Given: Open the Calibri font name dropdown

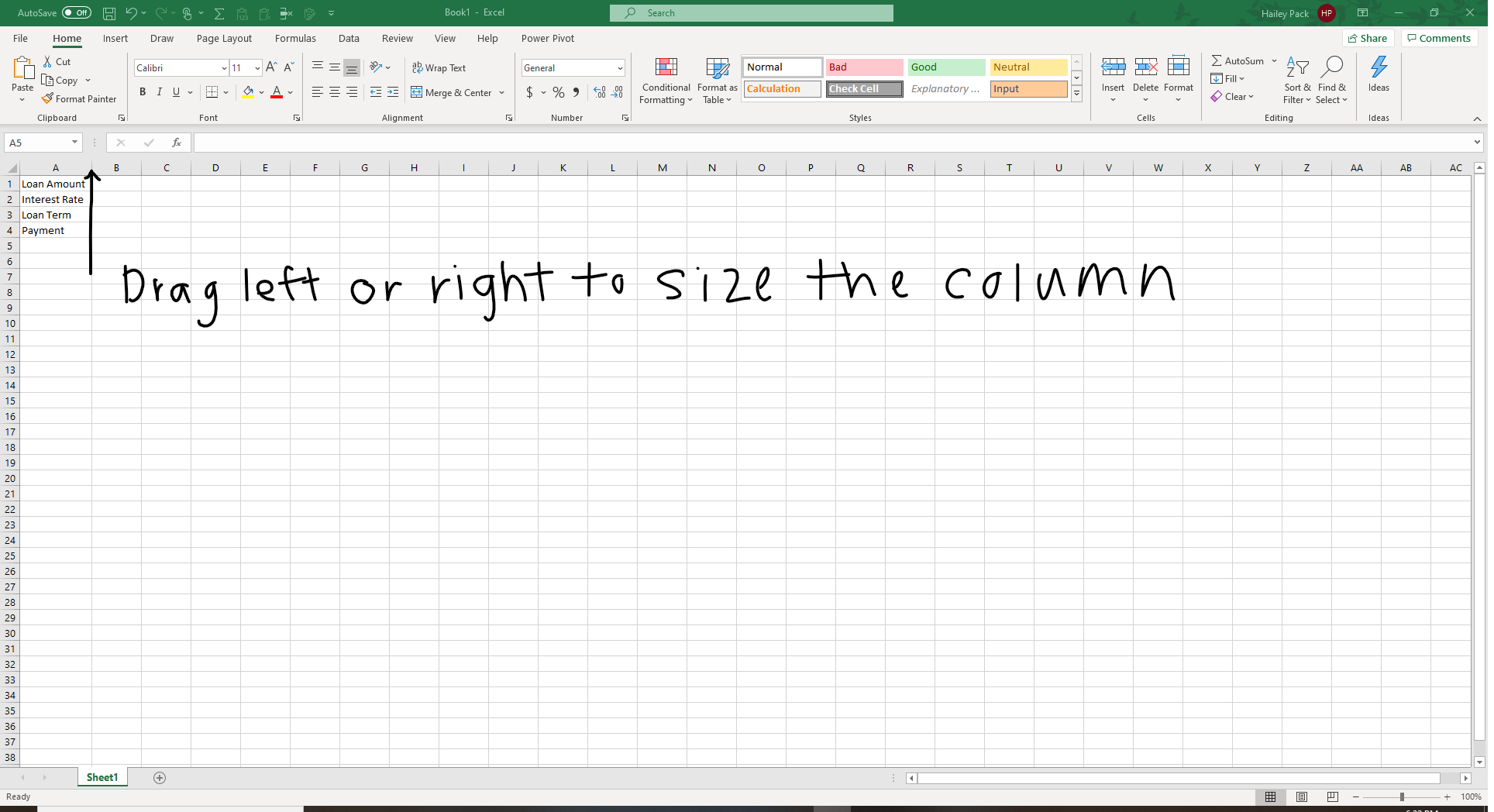Looking at the screenshot, I should 224,68.
